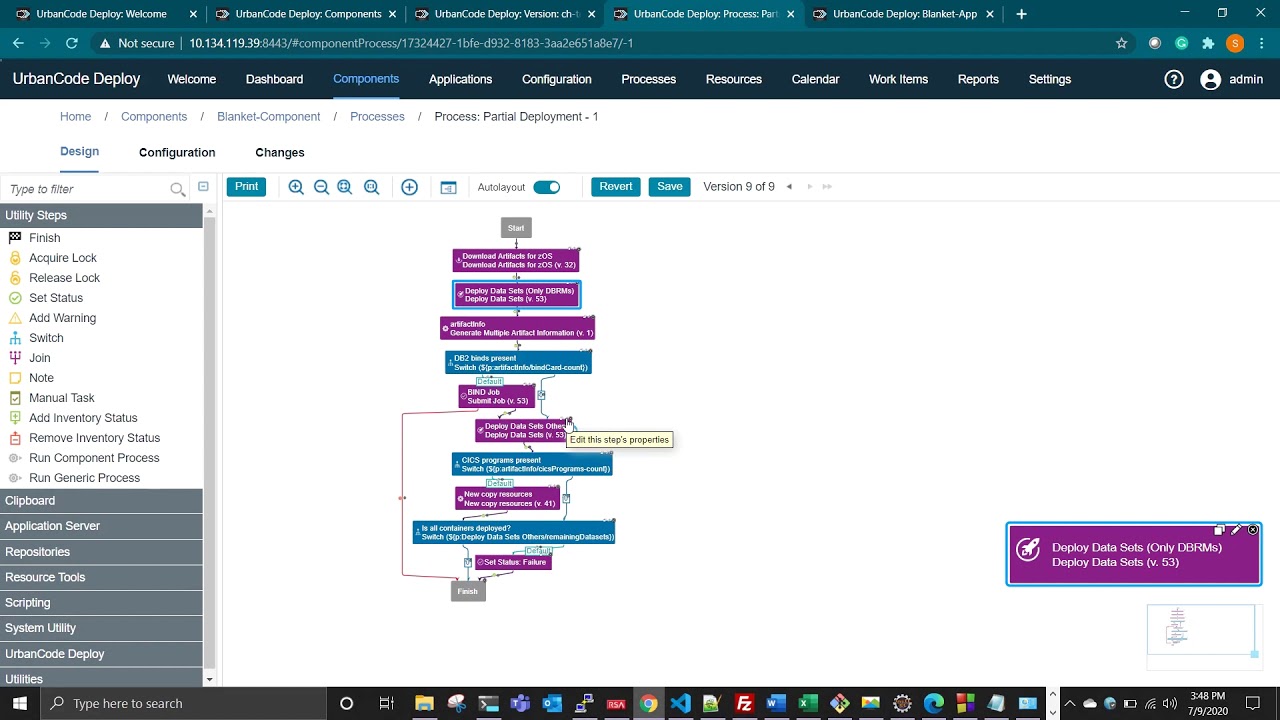Click the Revert button

pos(616,187)
